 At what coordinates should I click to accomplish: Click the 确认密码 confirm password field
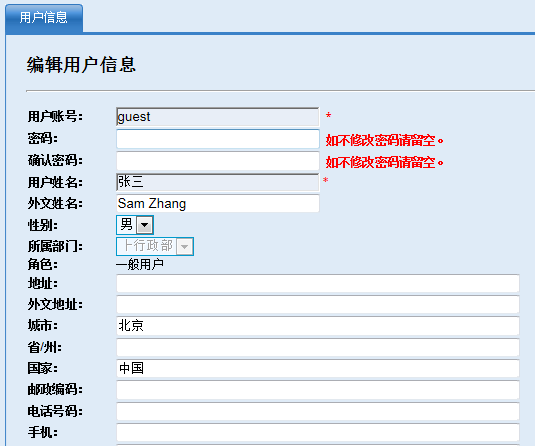coord(218,161)
